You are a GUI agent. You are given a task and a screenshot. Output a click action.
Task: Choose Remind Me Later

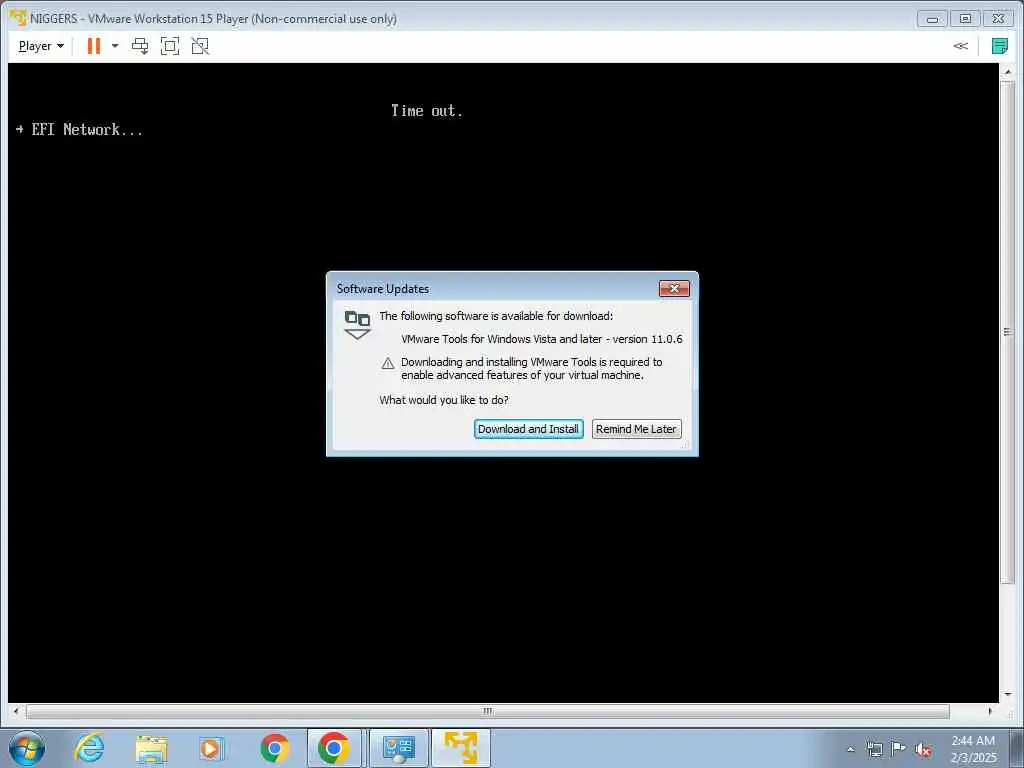(x=636, y=429)
